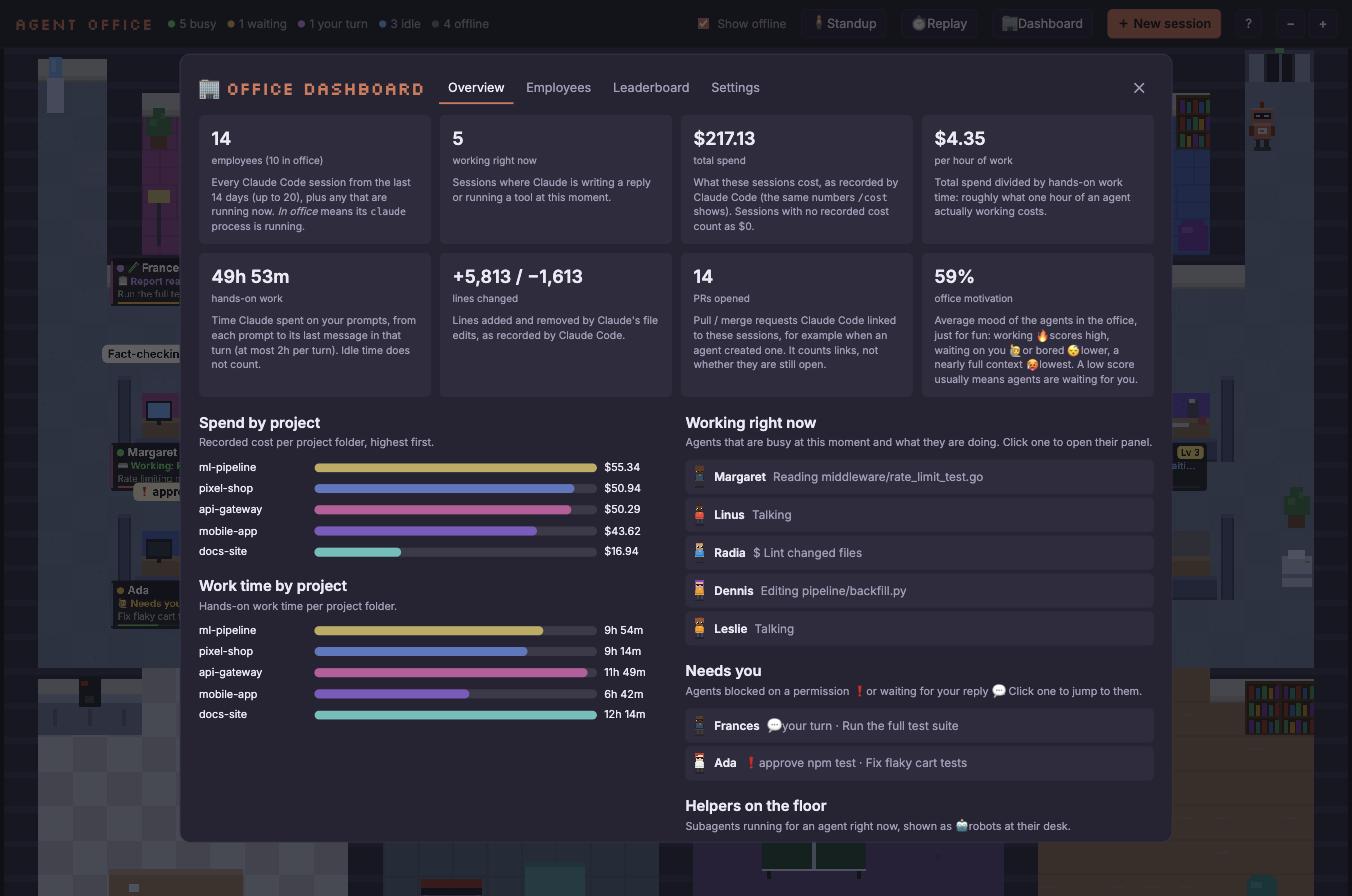The image size is (1352, 896).
Task: Open the Settings tab in dashboard
Action: coord(735,88)
